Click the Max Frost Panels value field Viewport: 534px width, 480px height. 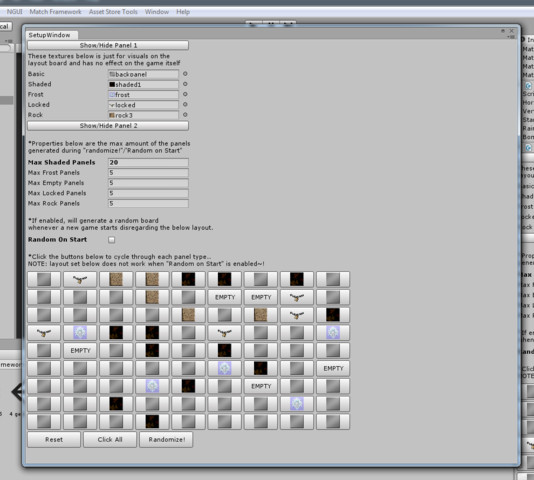pyautogui.click(x=148, y=173)
